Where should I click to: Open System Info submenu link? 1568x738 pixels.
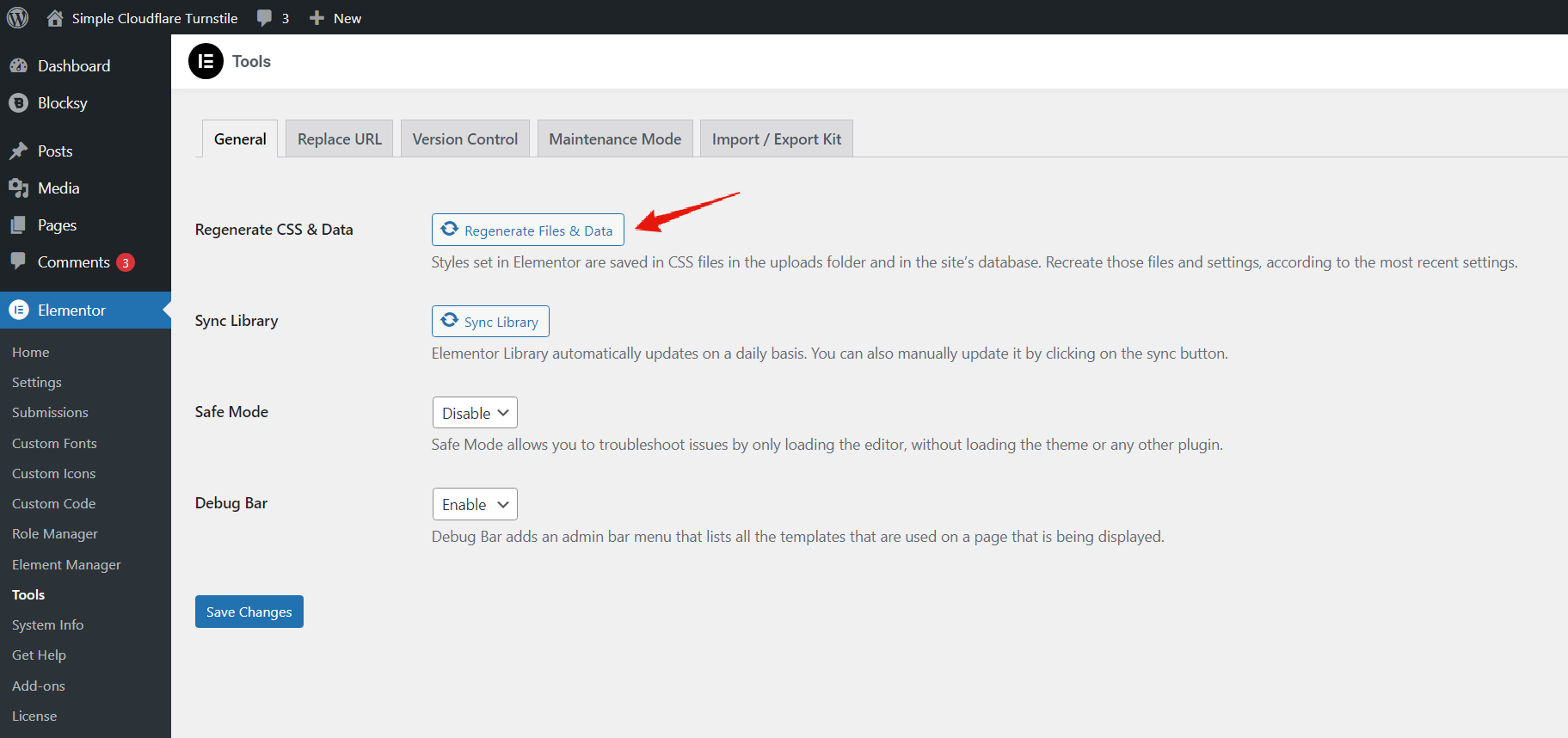click(x=48, y=624)
